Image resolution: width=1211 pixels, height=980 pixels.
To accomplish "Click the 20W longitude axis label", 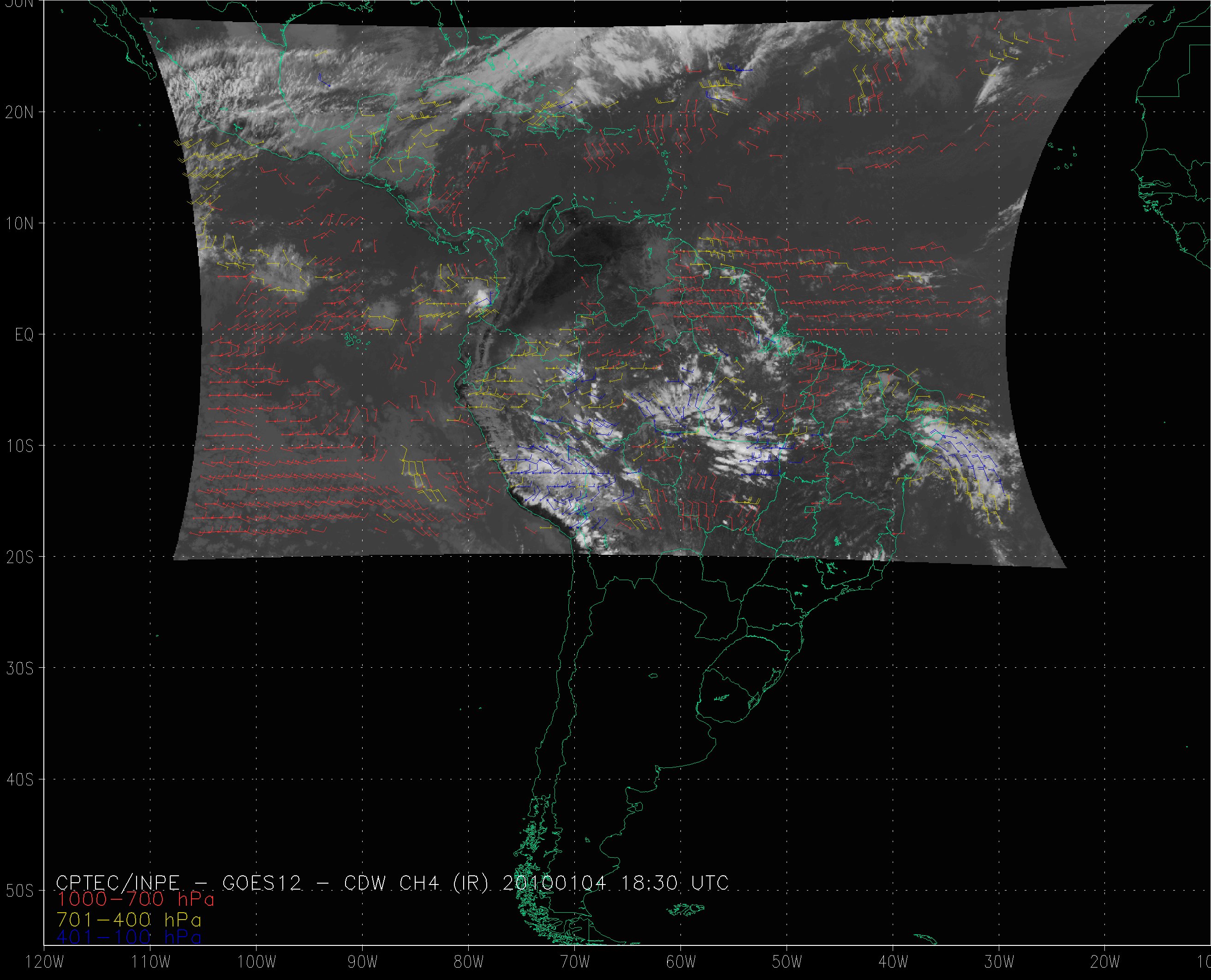I will (x=1105, y=962).
